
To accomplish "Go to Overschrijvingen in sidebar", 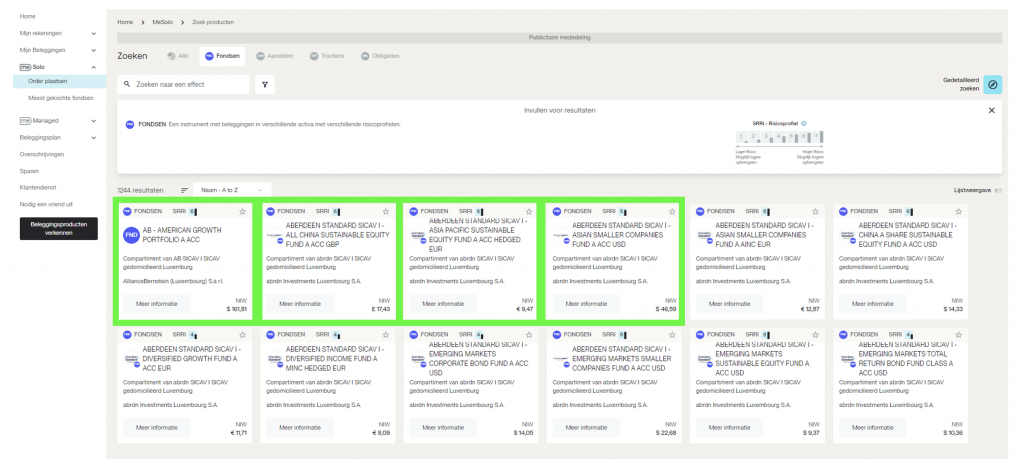I will click(x=42, y=155).
